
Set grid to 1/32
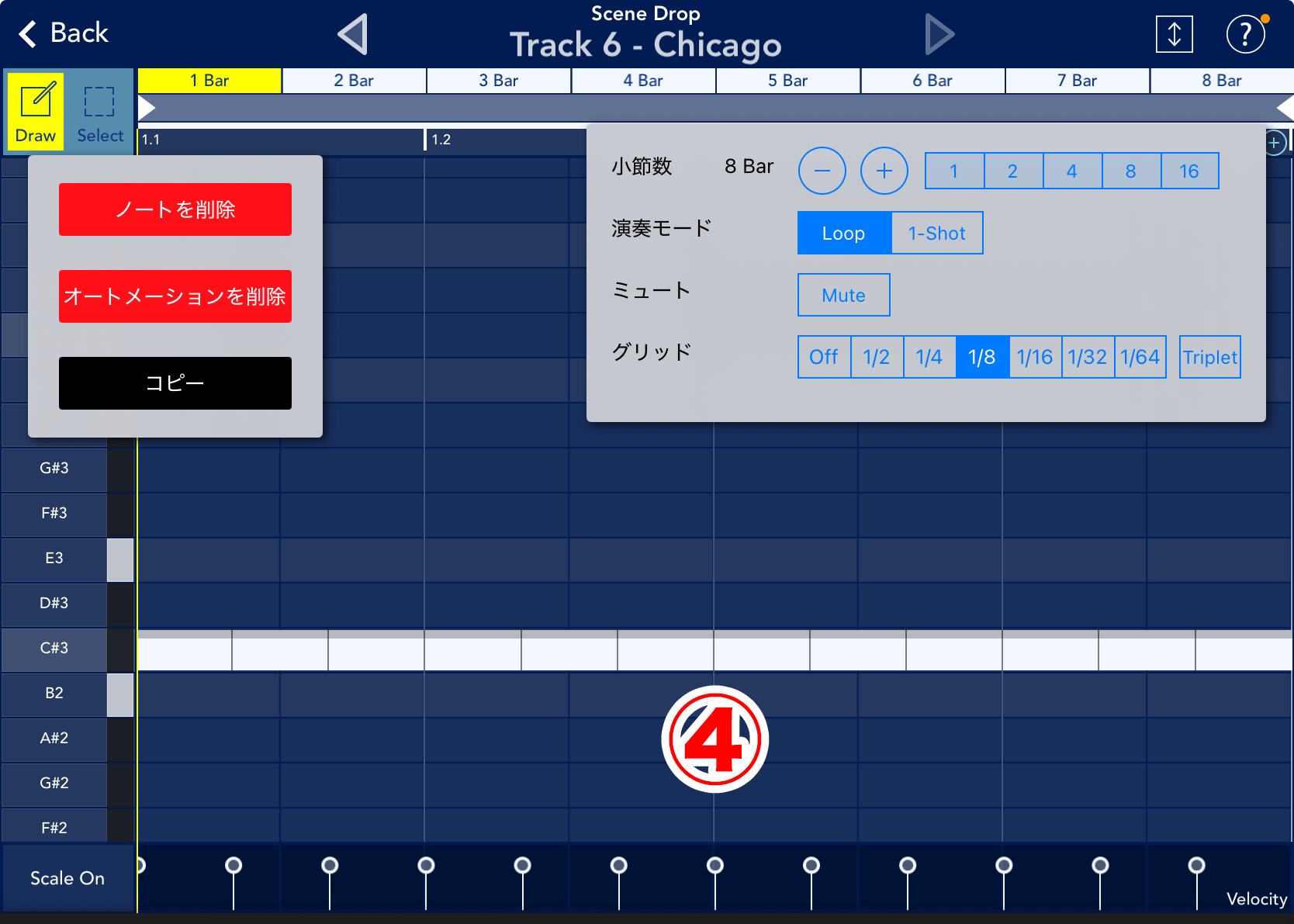click(x=1088, y=357)
